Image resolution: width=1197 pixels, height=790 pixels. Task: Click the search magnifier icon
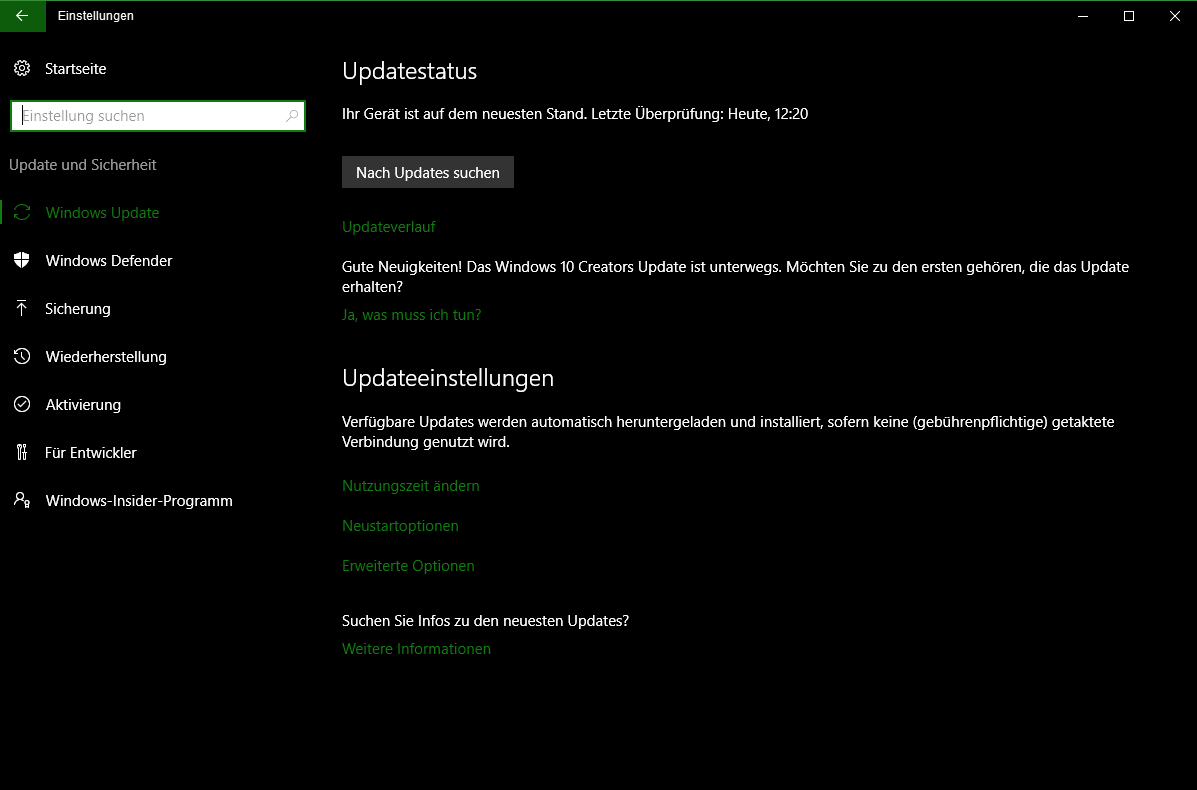click(x=292, y=115)
